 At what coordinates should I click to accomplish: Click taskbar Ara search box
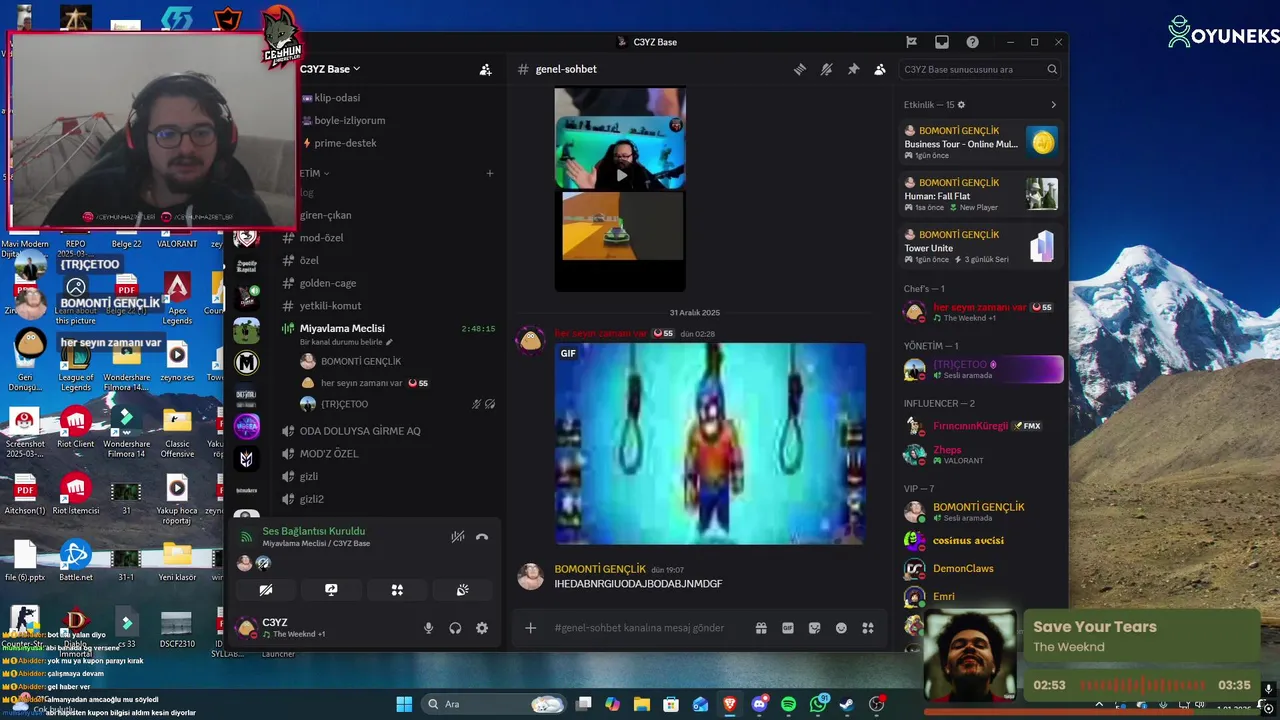pos(494,704)
